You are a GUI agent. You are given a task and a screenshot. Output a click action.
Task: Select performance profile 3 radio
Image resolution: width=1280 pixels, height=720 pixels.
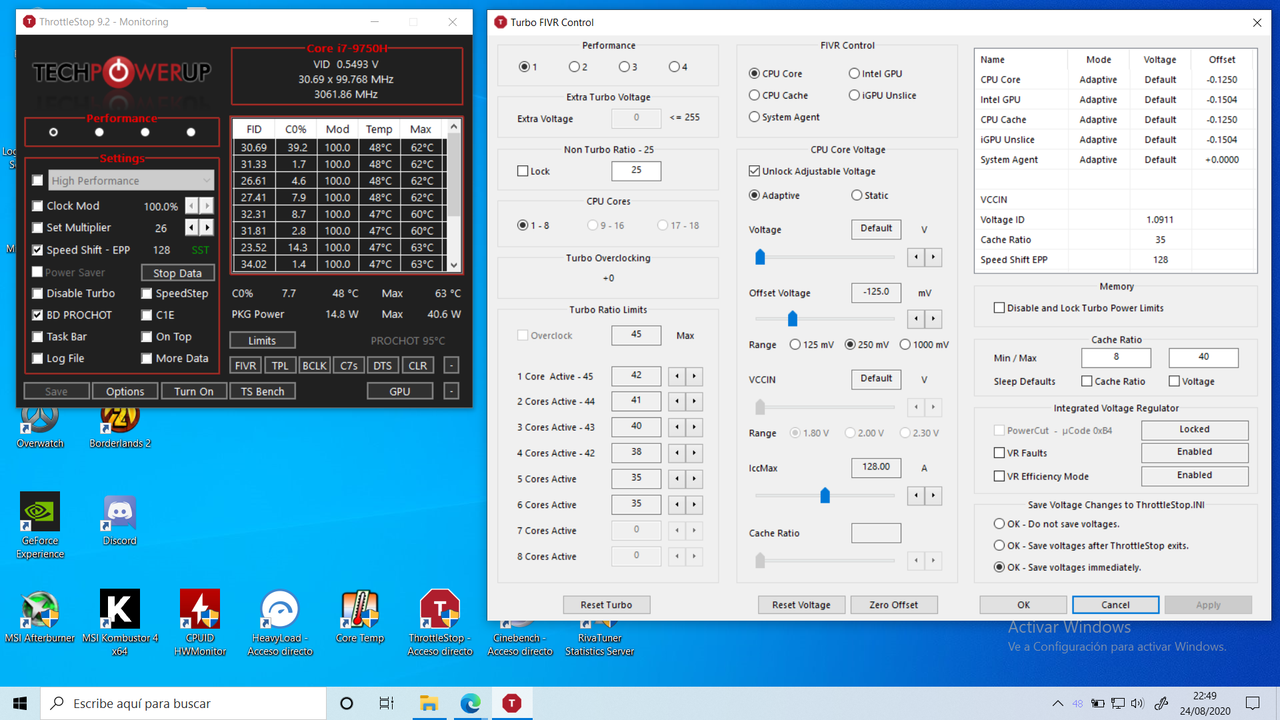(x=623, y=67)
